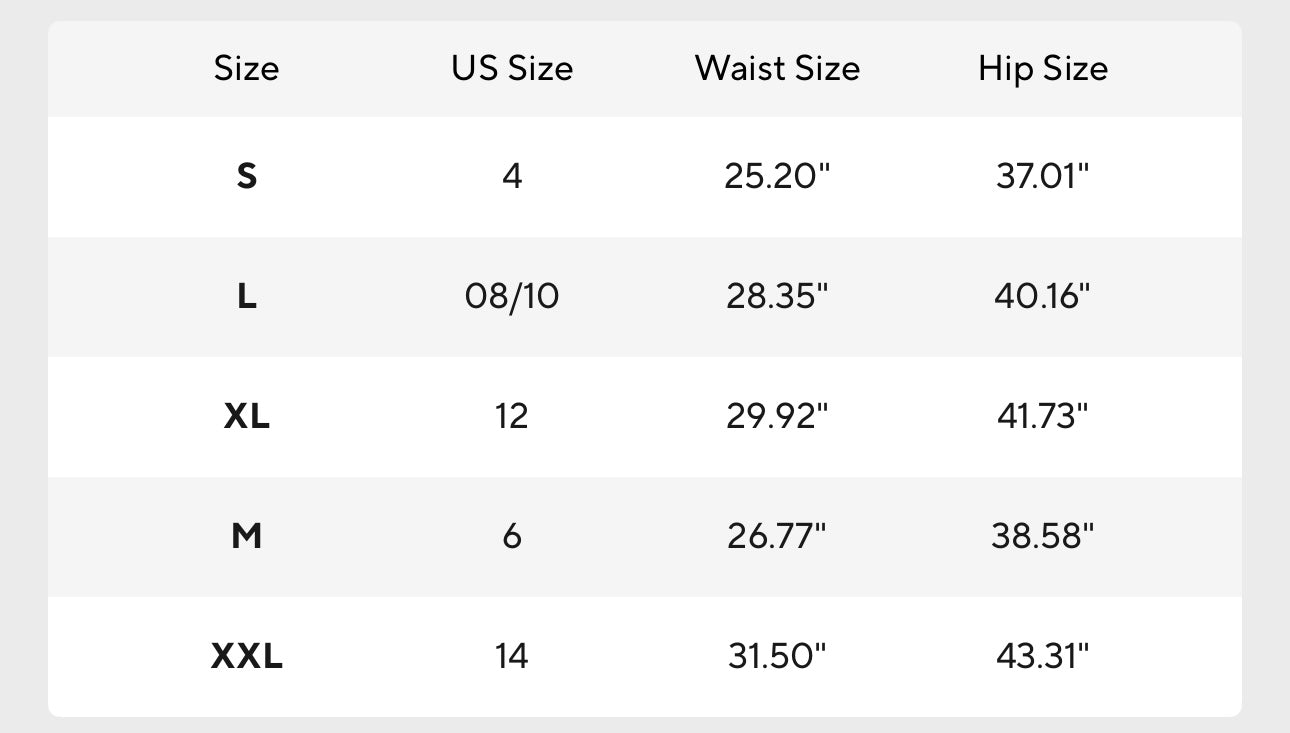Click the 43.31" hip value

[1043, 656]
